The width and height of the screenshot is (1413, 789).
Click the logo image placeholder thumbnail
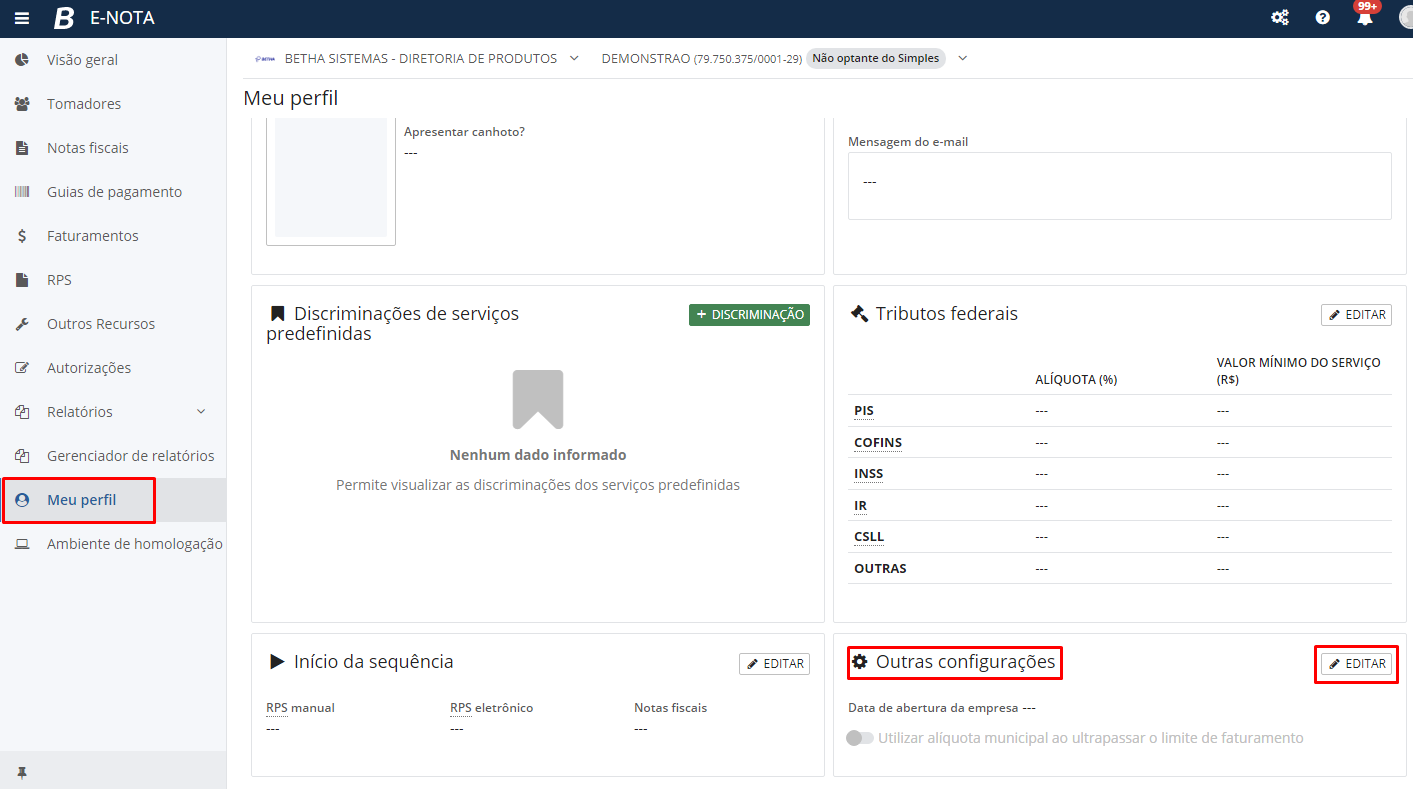(331, 178)
